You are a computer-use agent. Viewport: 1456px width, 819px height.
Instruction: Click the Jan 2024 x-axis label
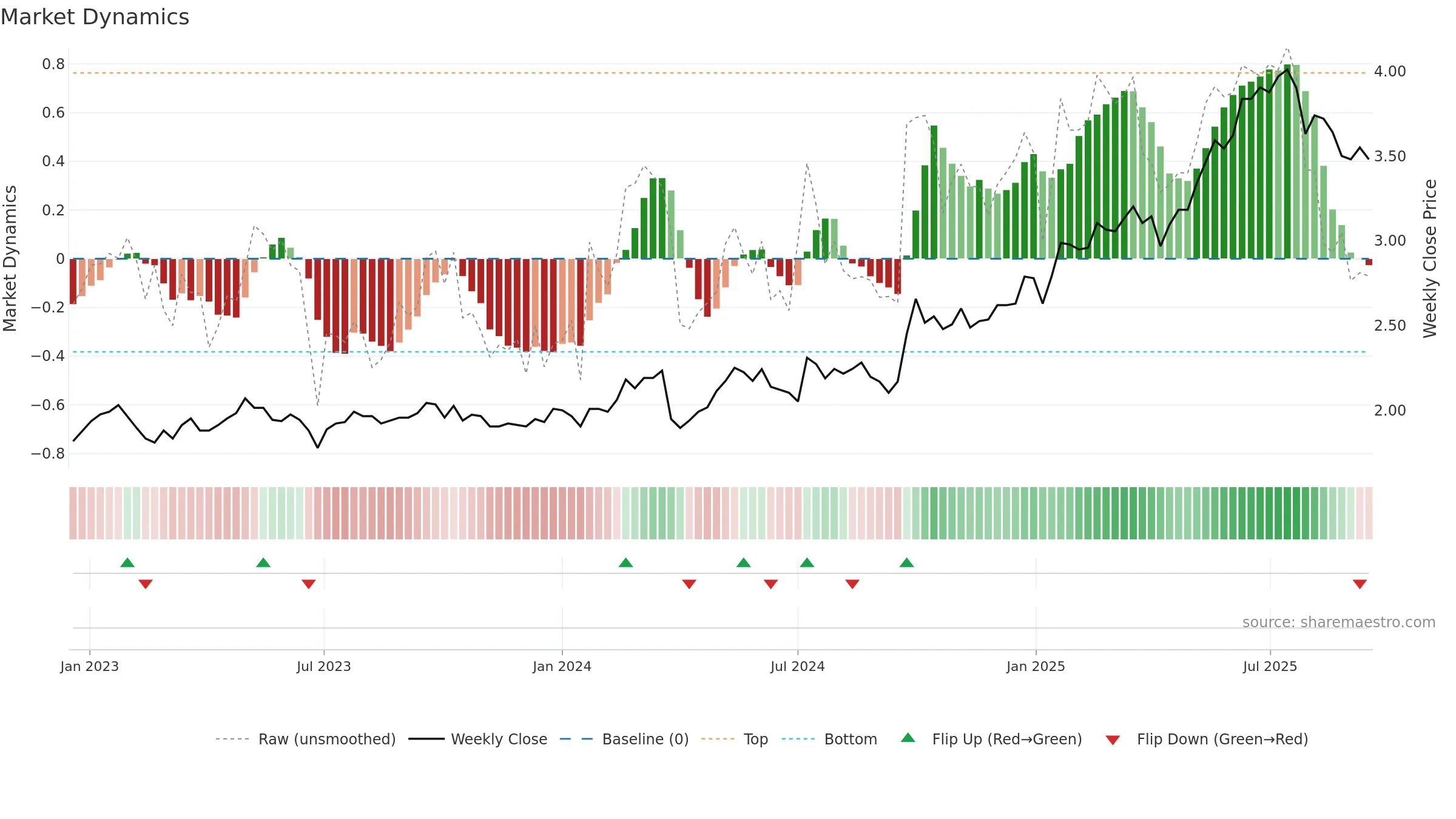562,666
